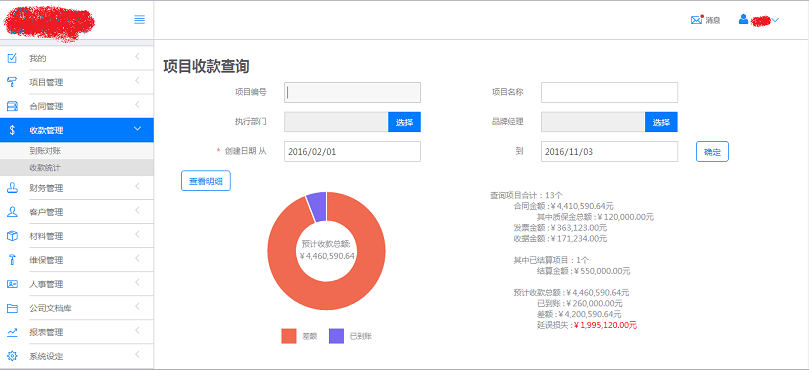Expand the 客户管理 chevron
Viewport: 809px width, 370px height.
(137, 211)
